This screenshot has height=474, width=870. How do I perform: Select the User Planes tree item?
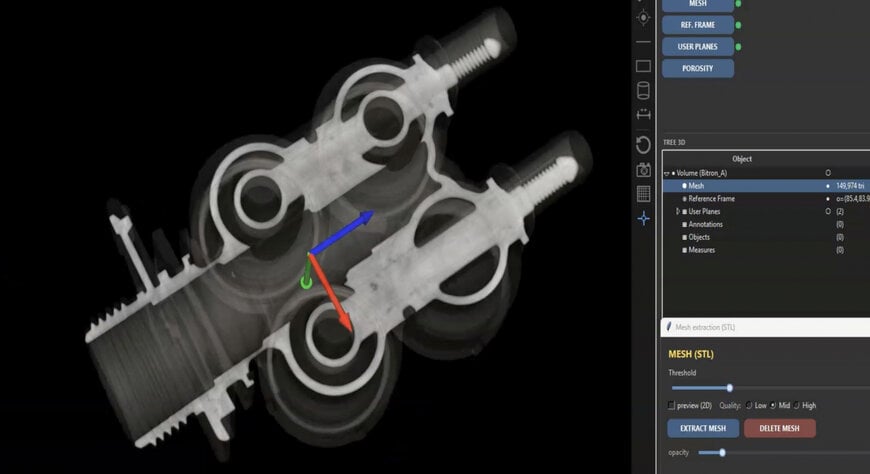[x=704, y=211]
